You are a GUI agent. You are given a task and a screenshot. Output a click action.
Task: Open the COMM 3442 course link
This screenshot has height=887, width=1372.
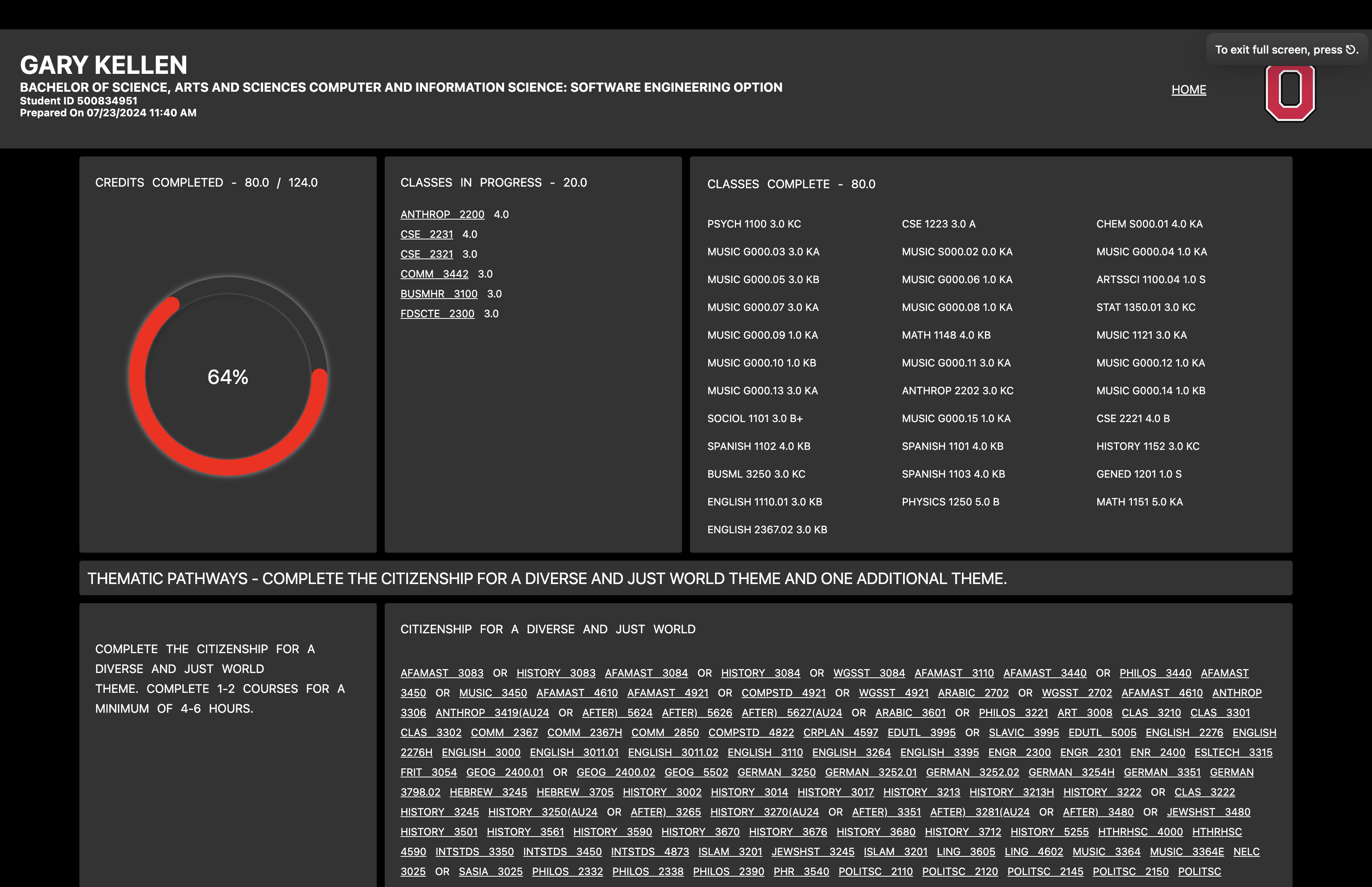coord(434,274)
